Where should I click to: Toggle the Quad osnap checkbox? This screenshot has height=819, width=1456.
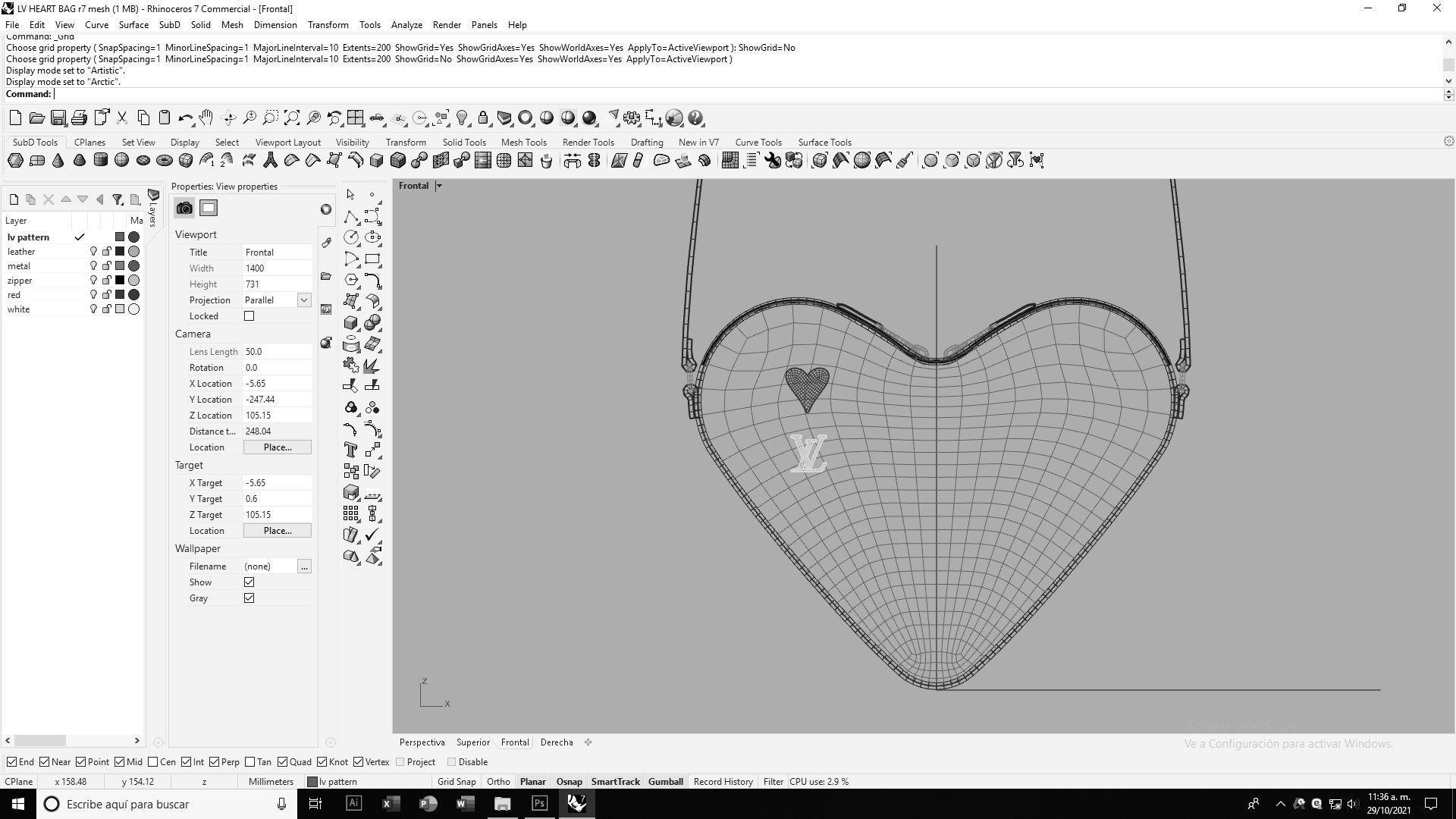[282, 762]
